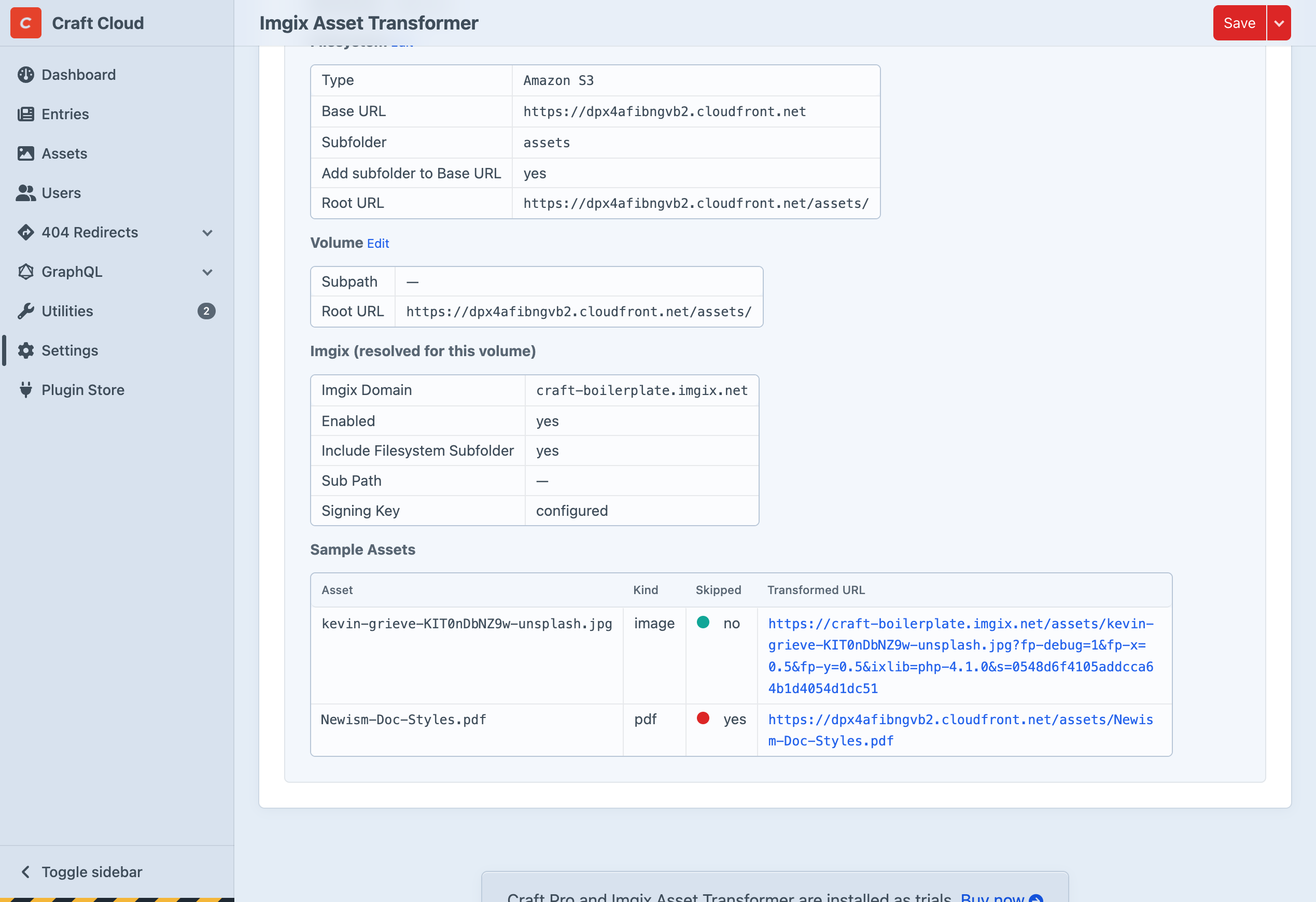Click the Settings gear icon

(x=26, y=350)
